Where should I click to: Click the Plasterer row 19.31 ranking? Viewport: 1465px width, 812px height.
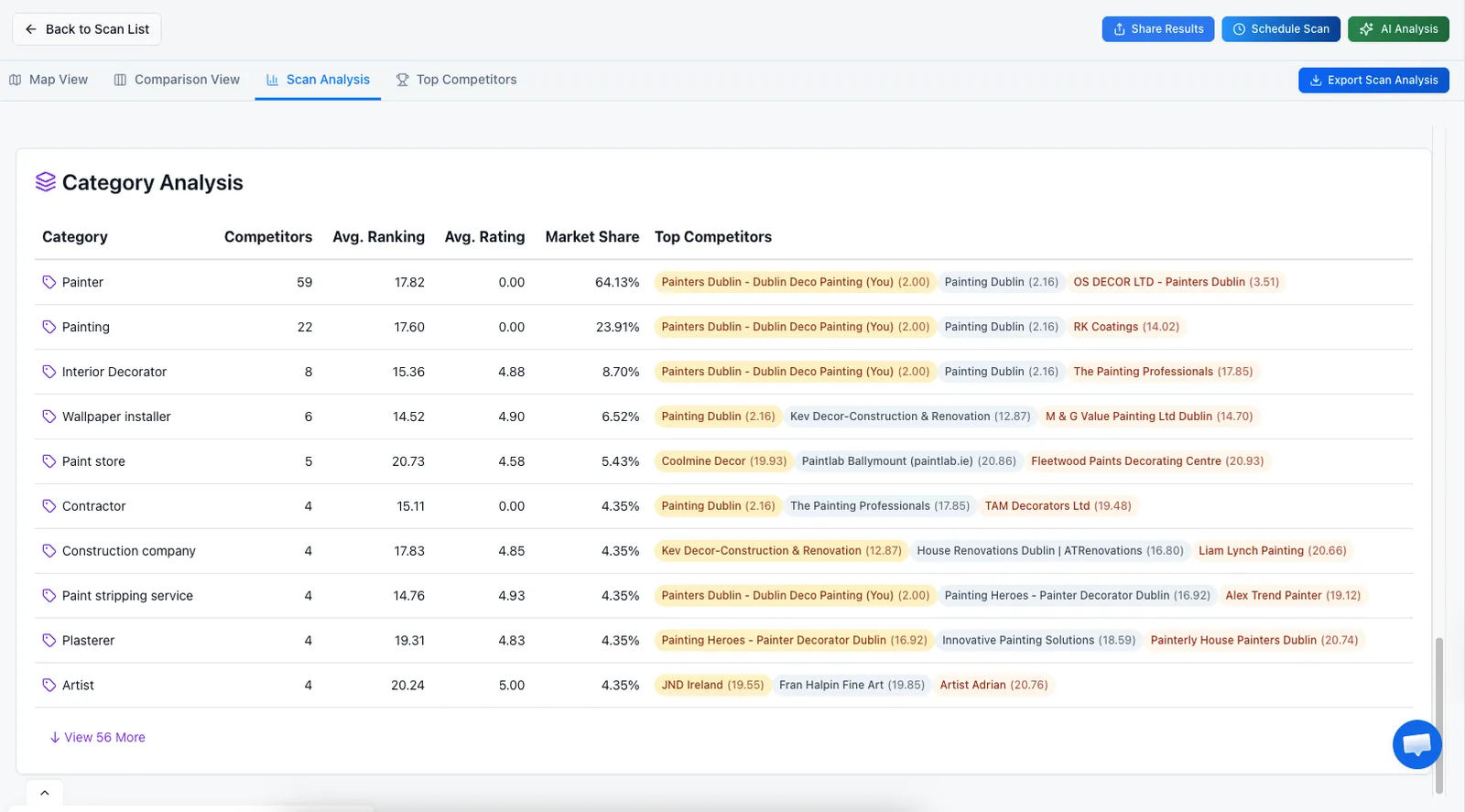(x=409, y=641)
